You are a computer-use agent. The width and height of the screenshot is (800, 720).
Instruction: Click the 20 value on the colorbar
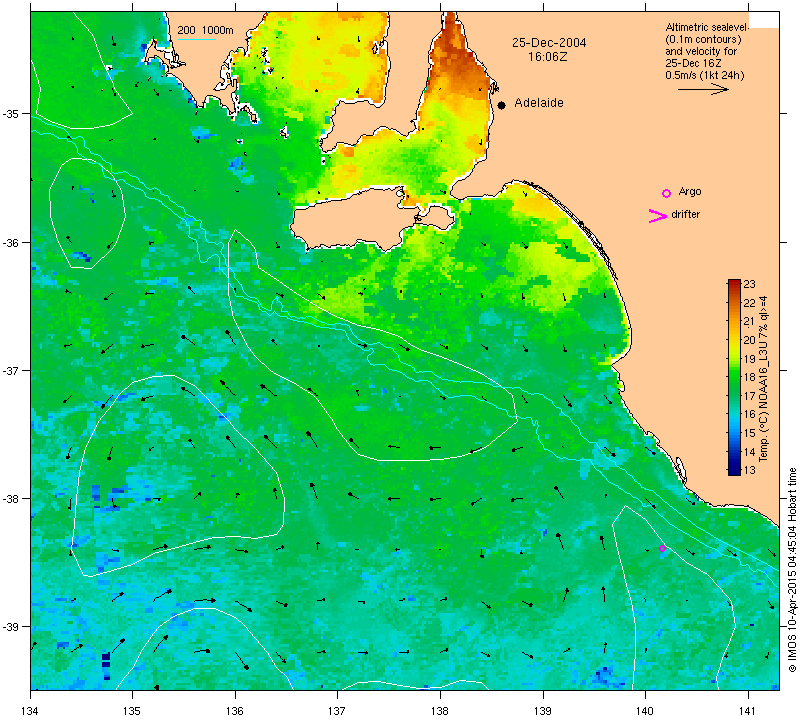749,340
